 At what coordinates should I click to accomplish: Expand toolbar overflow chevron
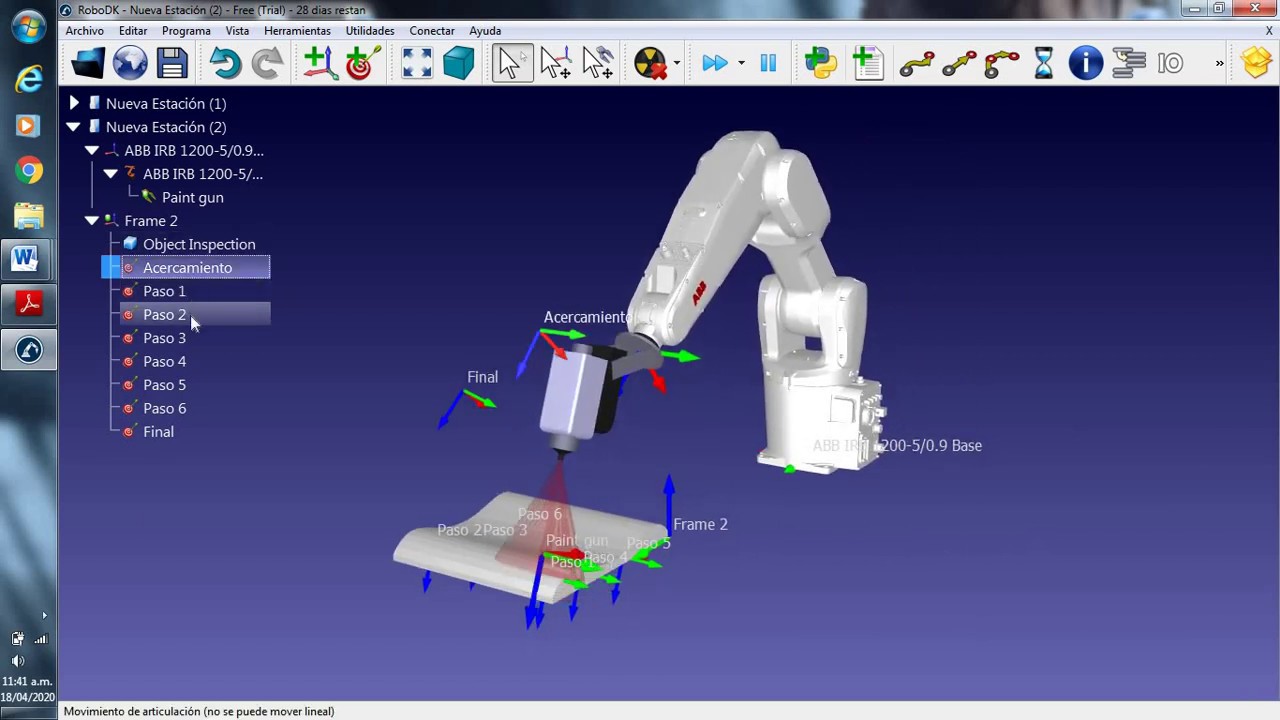pyautogui.click(x=1219, y=63)
